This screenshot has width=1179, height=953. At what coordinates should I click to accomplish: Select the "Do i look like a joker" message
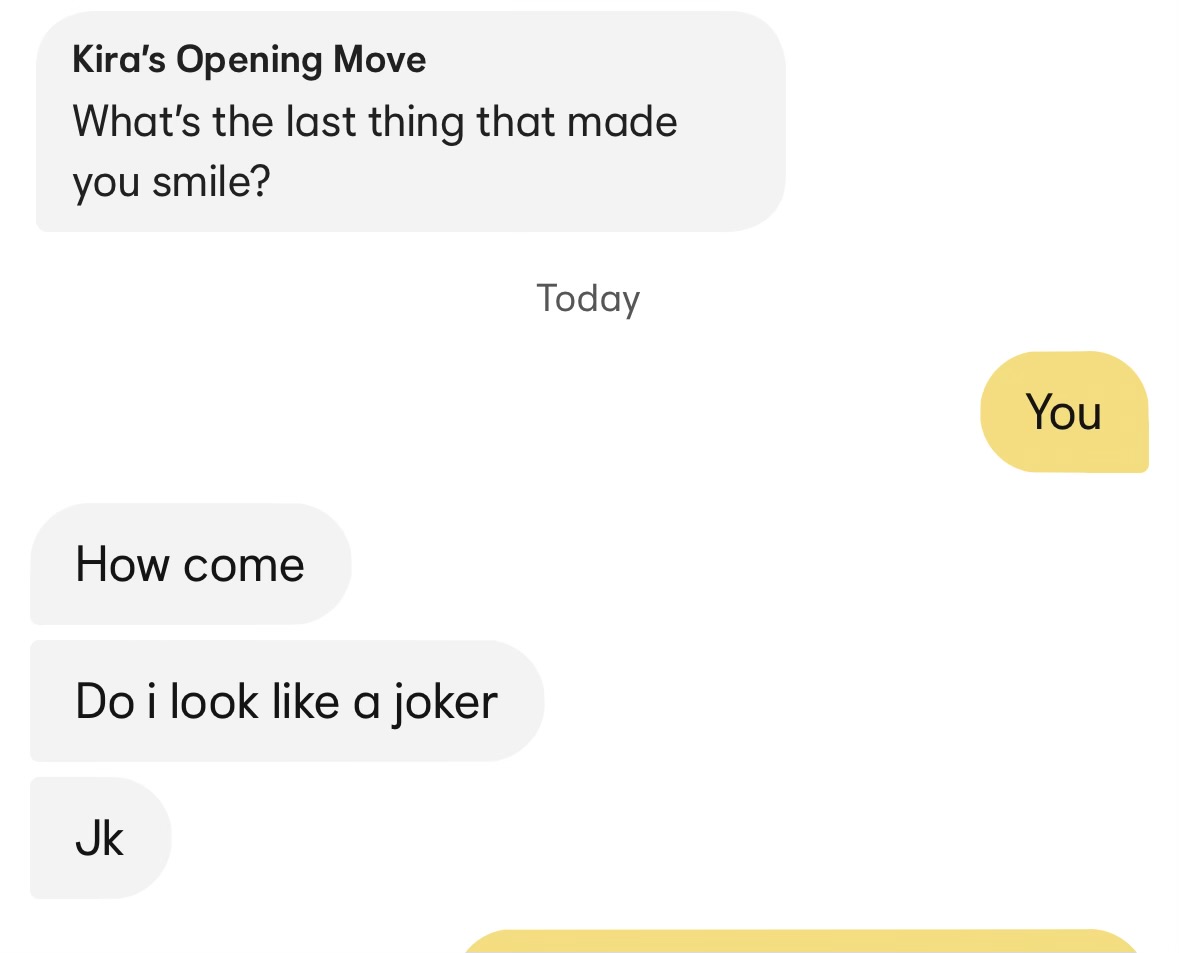(x=286, y=701)
